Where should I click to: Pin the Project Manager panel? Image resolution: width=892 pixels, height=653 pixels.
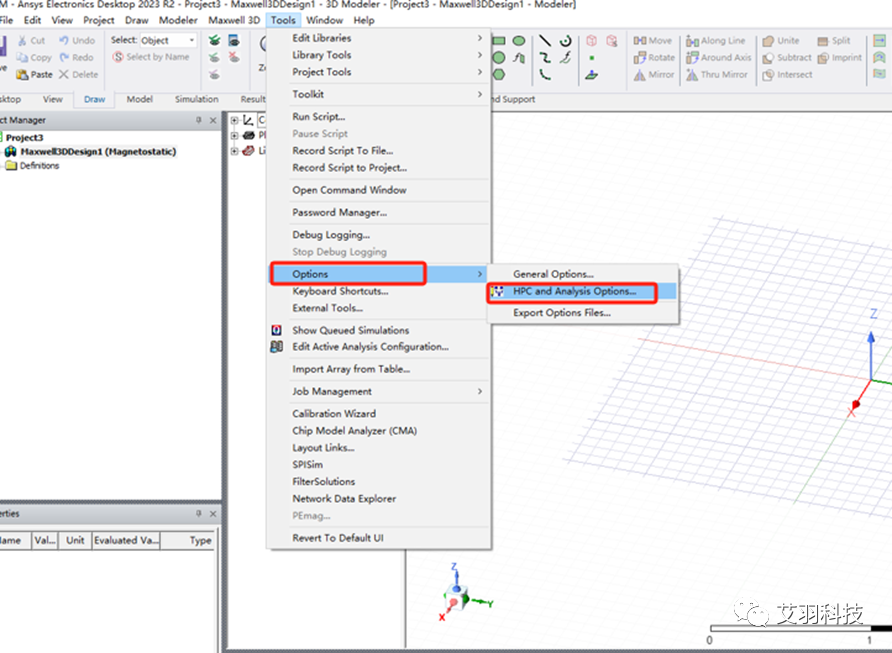point(199,120)
